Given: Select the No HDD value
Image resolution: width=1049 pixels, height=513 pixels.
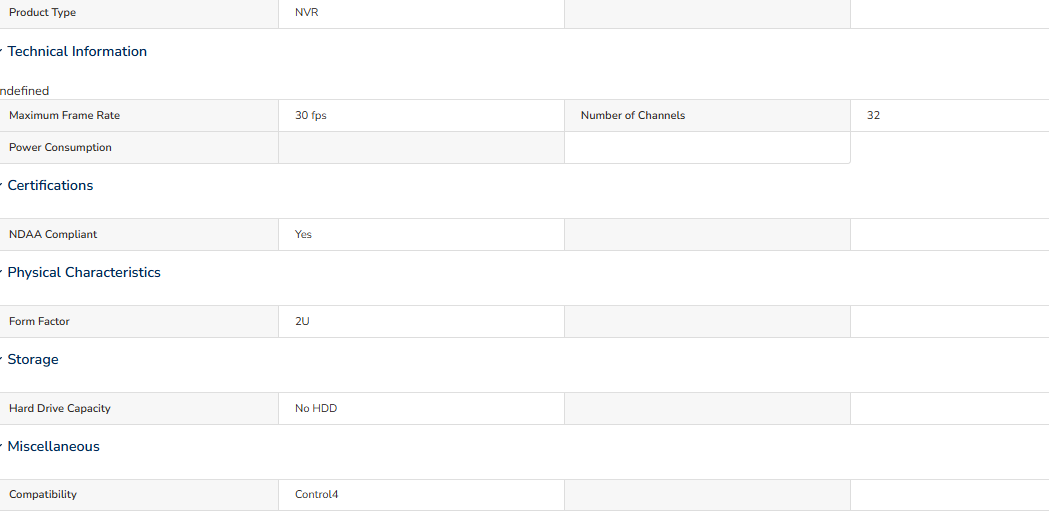Looking at the screenshot, I should (316, 408).
